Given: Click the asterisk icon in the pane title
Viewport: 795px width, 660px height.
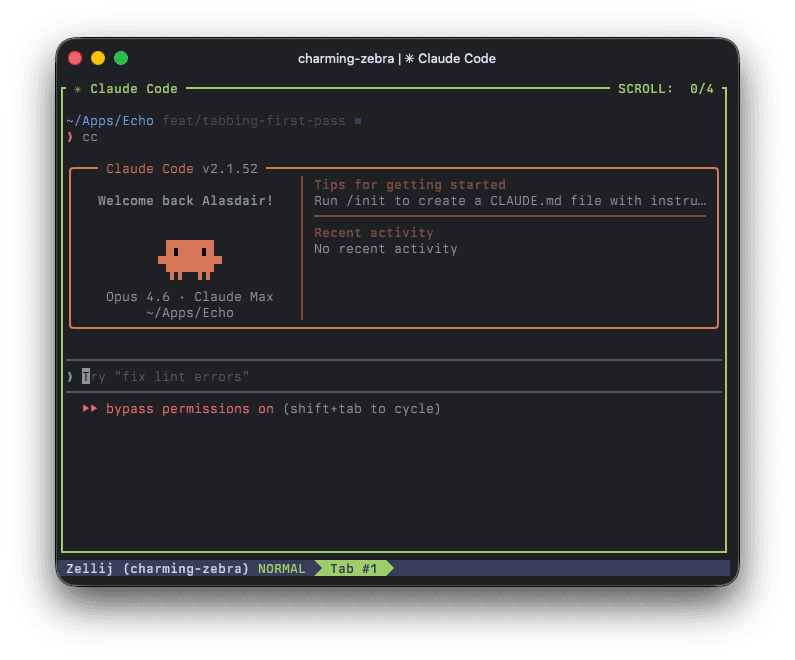Looking at the screenshot, I should (78, 89).
